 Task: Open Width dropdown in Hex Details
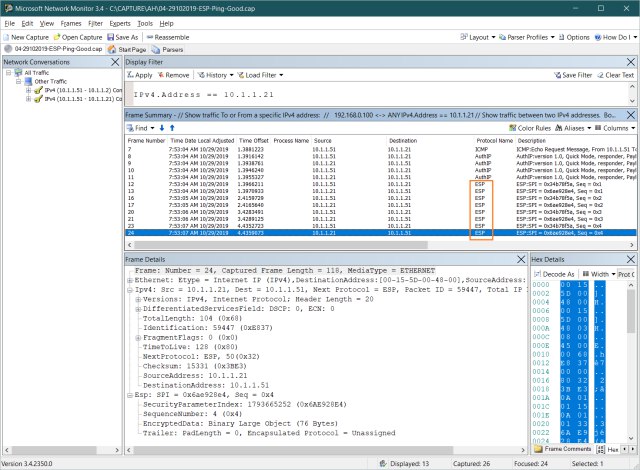[x=599, y=274]
